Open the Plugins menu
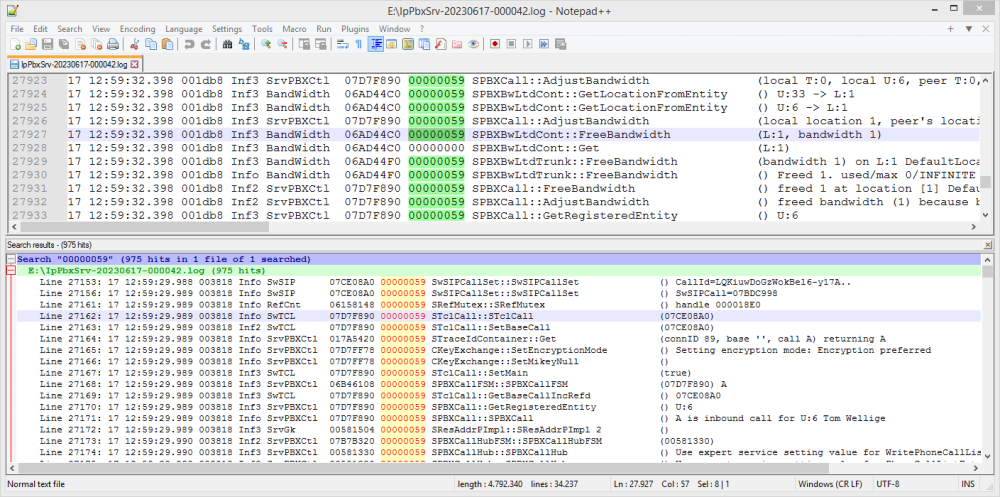Viewport: 1000px width, 497px height. (355, 29)
